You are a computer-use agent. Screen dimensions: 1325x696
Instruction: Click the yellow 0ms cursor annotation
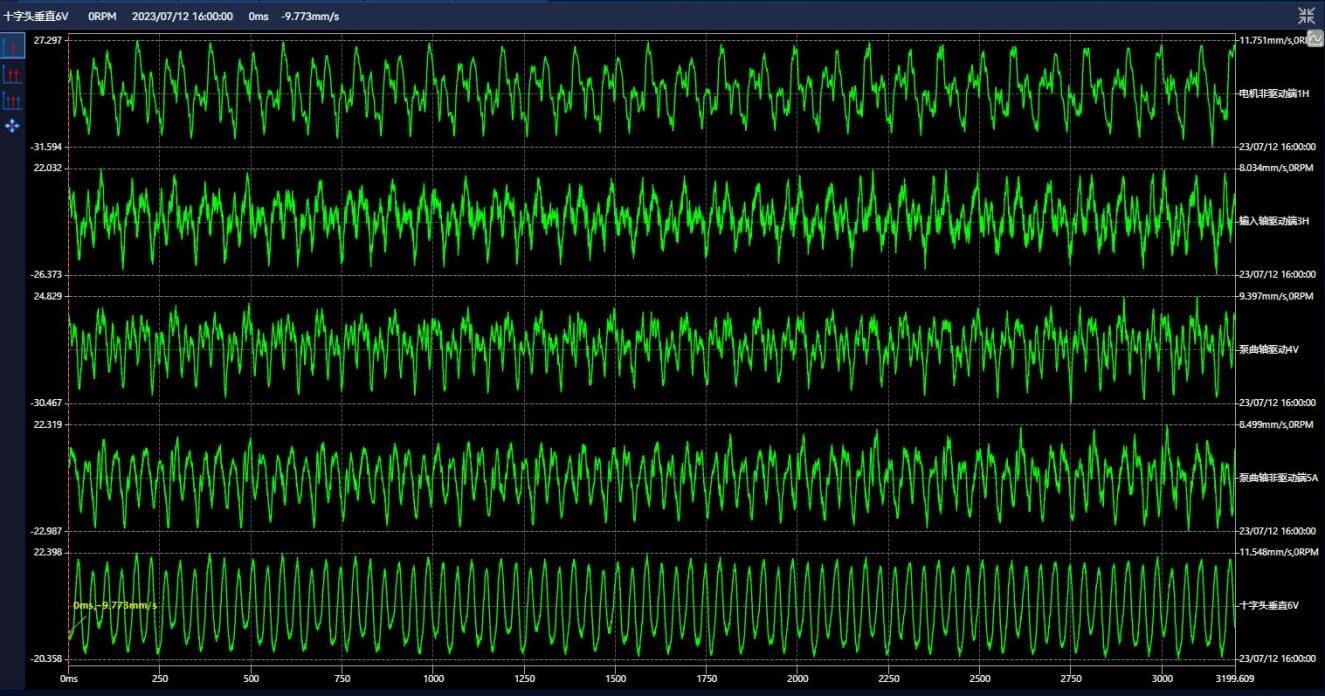(x=114, y=606)
